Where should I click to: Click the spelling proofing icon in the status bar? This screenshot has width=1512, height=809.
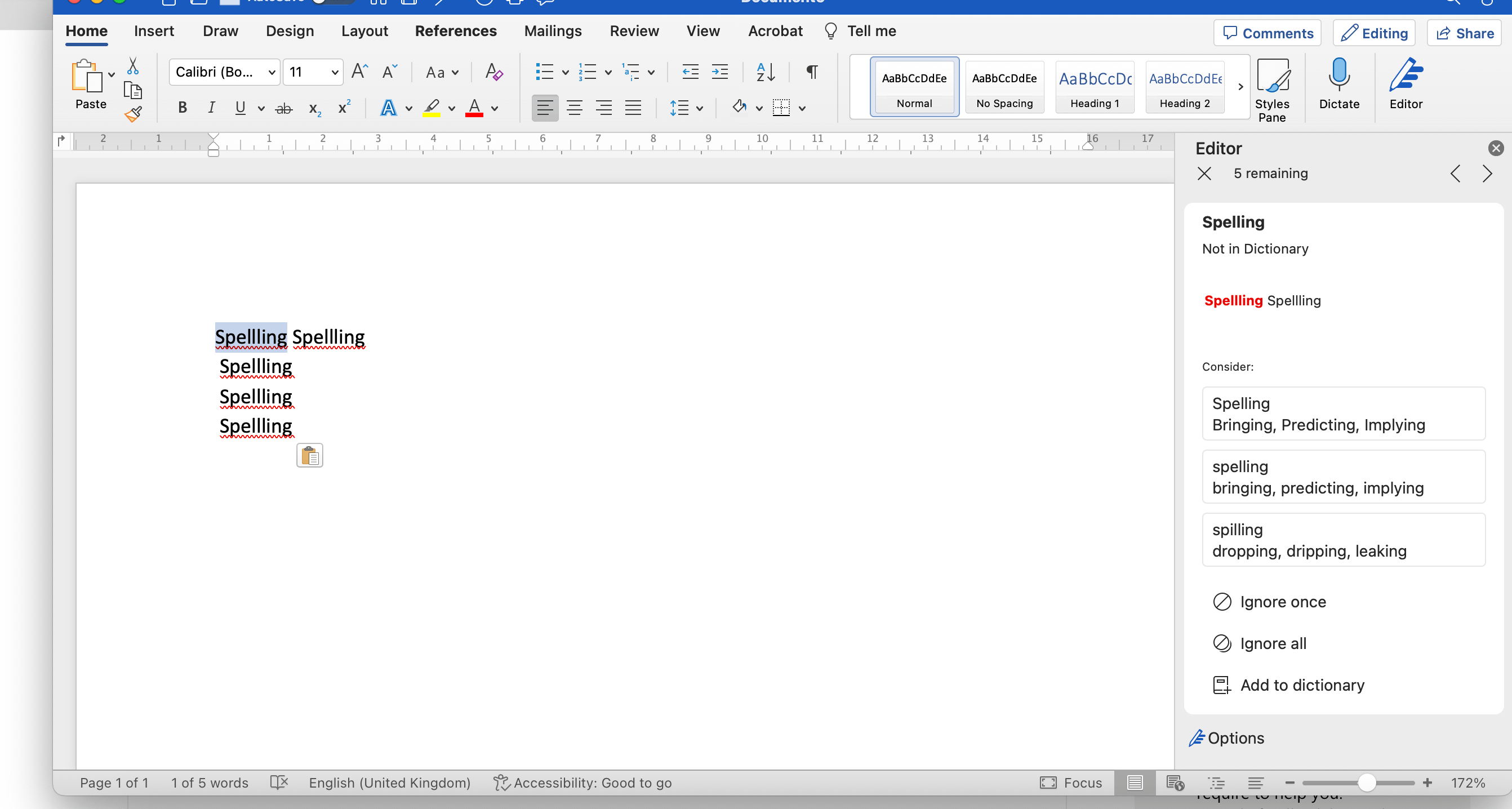click(279, 782)
